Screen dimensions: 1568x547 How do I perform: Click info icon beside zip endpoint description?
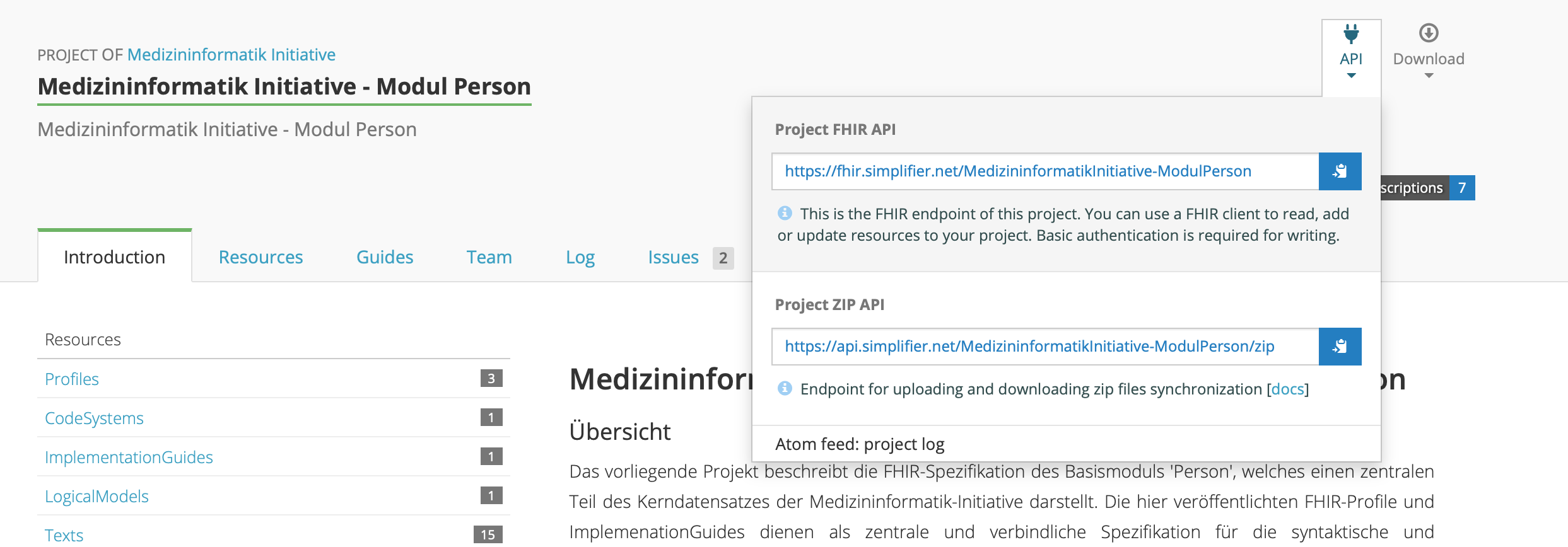click(785, 389)
